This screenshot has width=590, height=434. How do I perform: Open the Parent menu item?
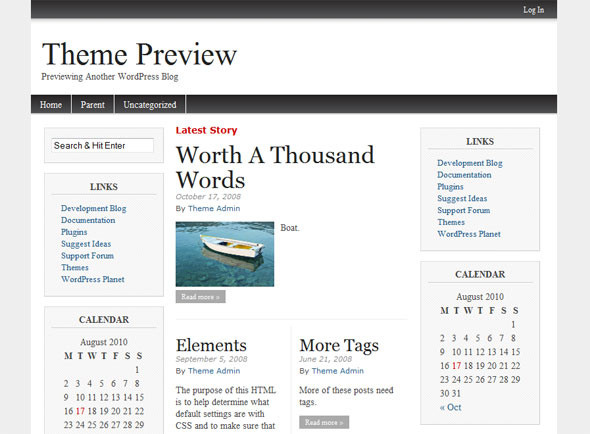pos(93,105)
